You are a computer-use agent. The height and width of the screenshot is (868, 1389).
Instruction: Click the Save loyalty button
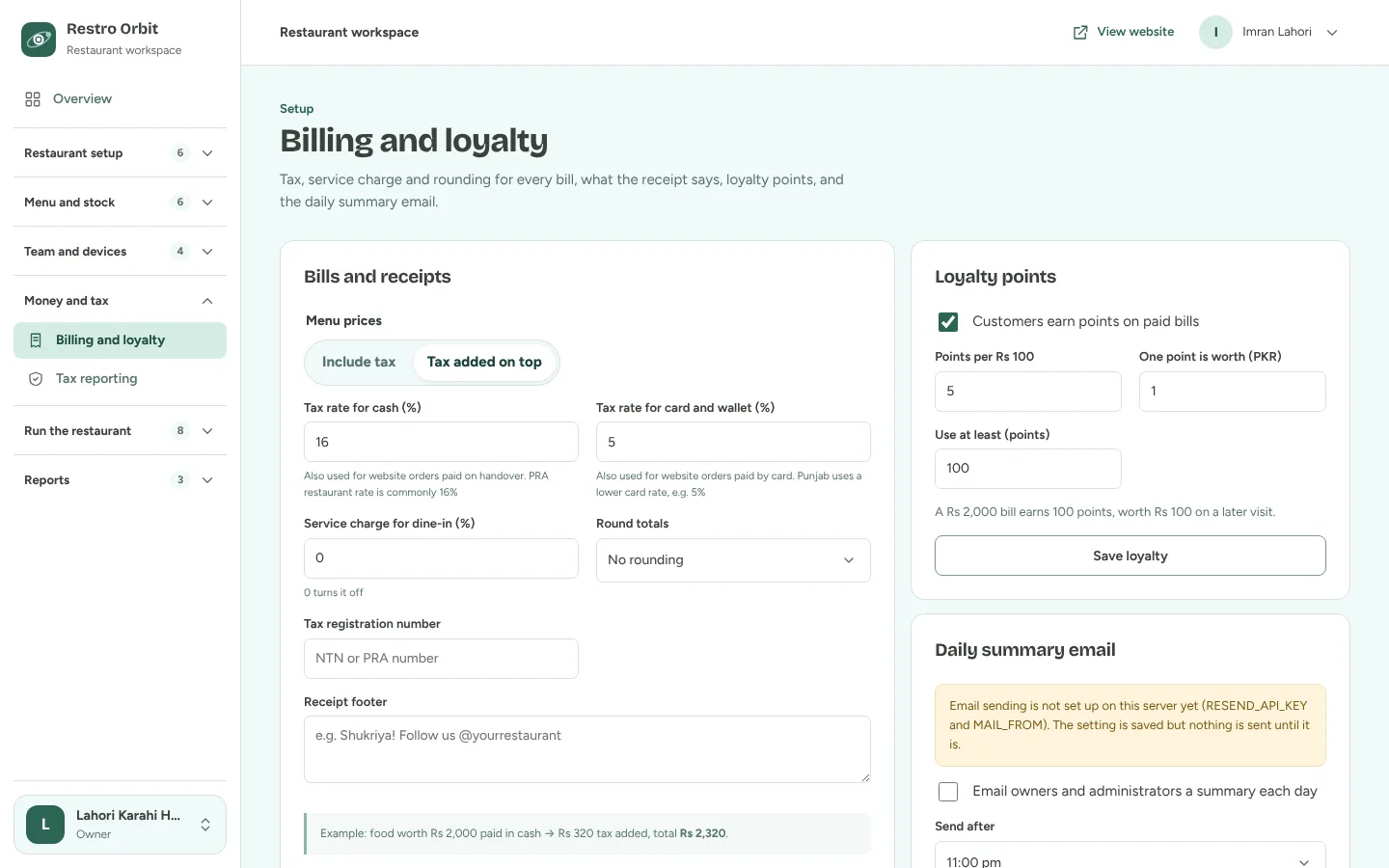pos(1130,556)
